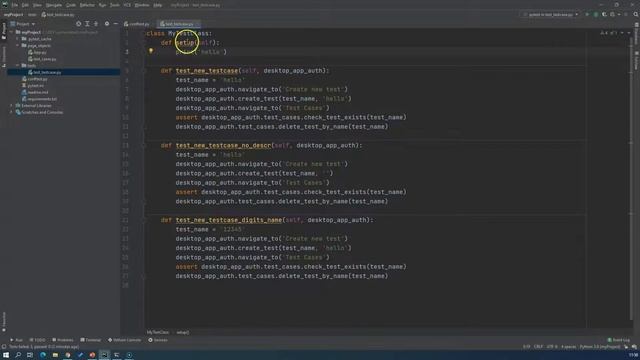
Task: Click the 4 spaces indent status entry
Action: tap(568, 347)
